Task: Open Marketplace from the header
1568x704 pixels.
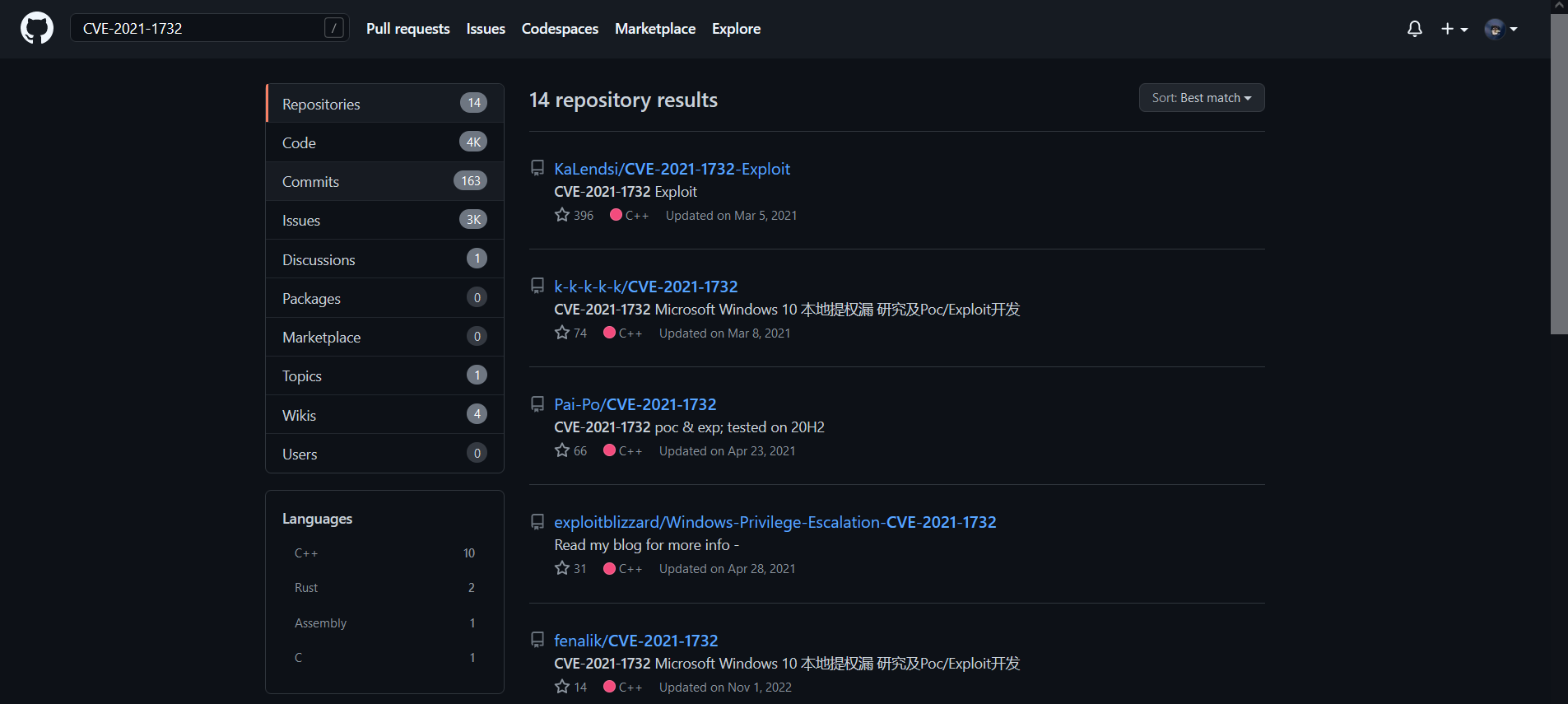Action: tap(655, 29)
